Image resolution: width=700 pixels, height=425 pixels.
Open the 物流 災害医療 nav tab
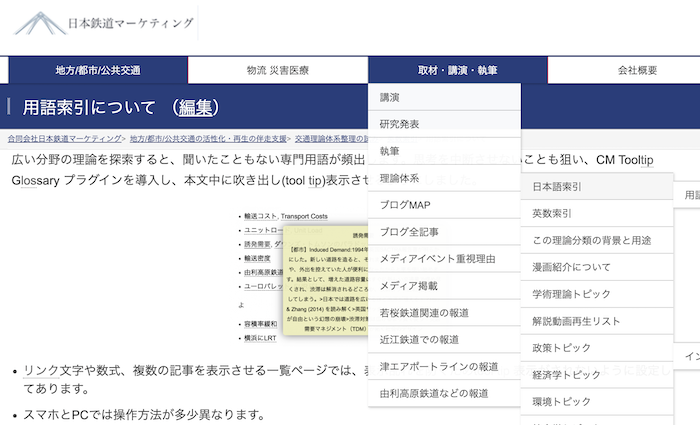tap(278, 70)
